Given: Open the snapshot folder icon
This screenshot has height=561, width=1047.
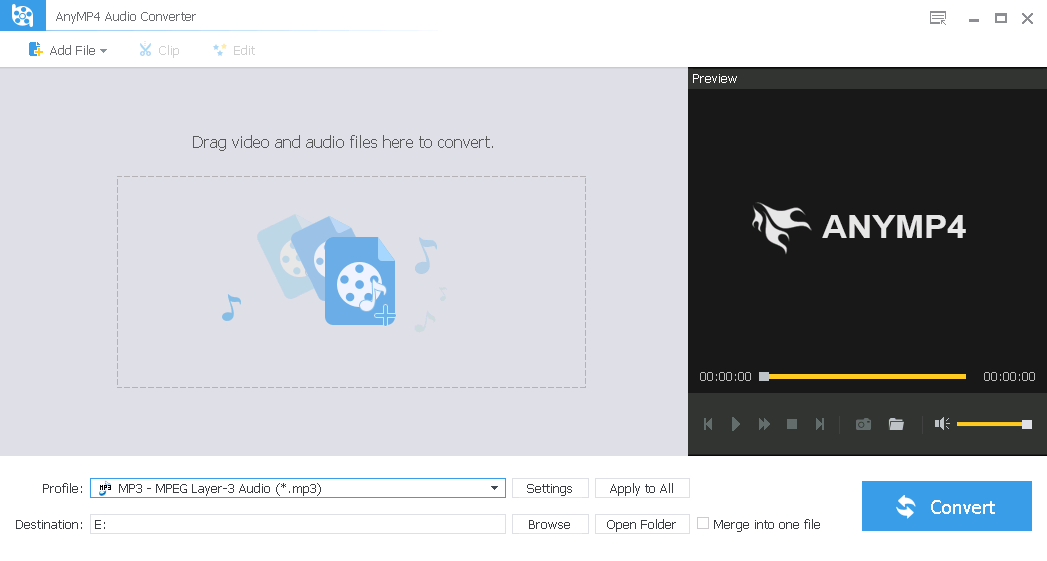Looking at the screenshot, I should coord(896,424).
